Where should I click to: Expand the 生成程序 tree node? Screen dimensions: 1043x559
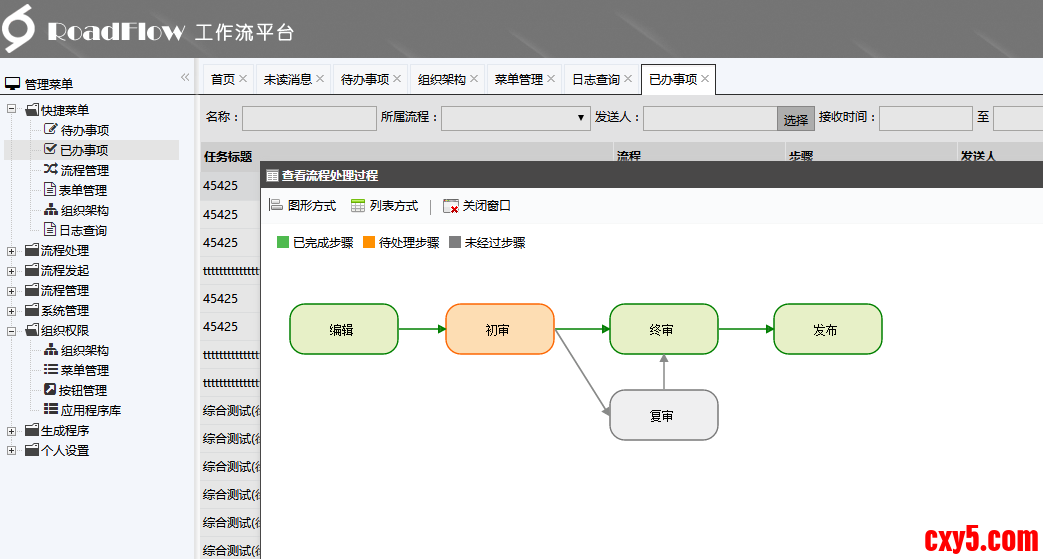11,431
